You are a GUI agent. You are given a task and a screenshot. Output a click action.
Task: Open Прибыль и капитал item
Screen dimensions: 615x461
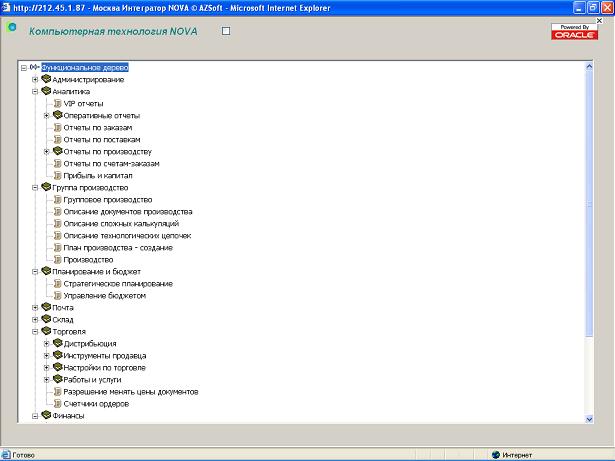point(98,175)
